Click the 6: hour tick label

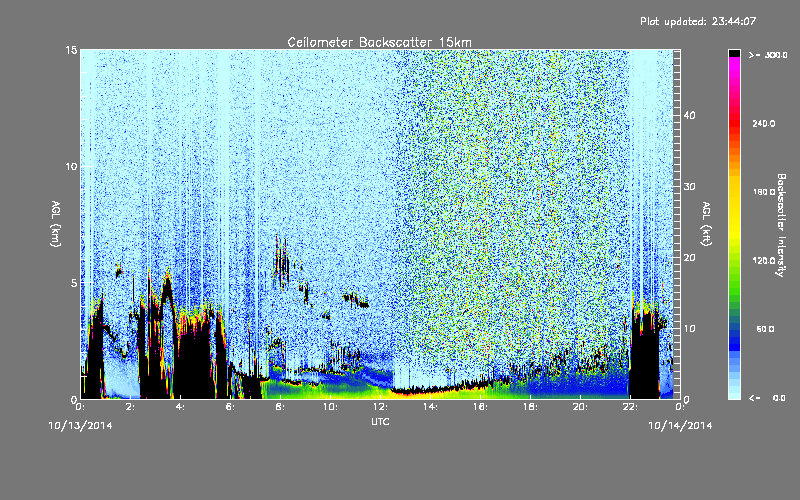click(231, 407)
